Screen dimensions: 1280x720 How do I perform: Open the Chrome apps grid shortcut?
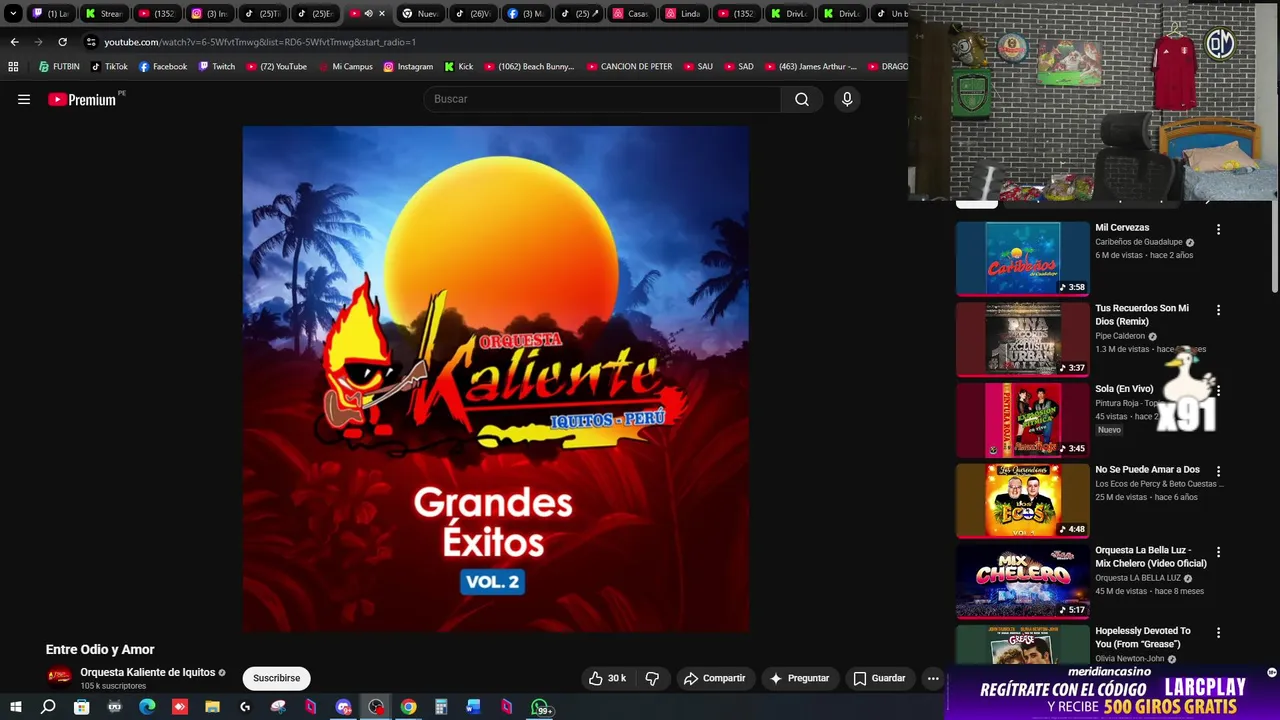pyautogui.click(x=13, y=67)
